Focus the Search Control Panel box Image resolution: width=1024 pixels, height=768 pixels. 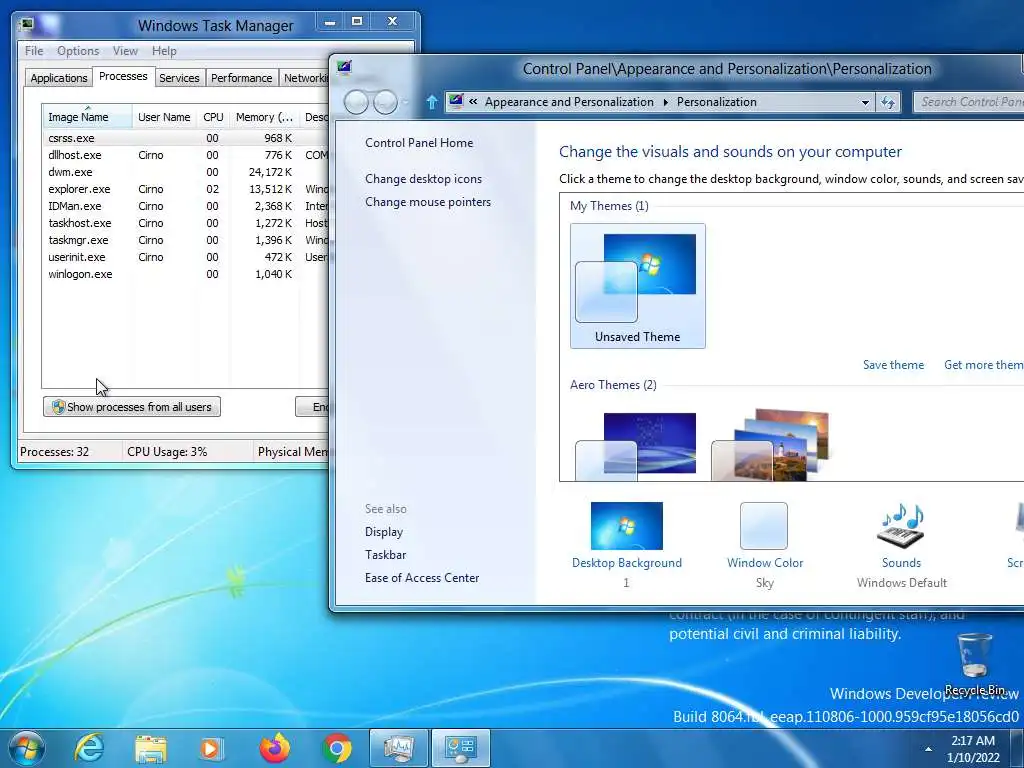[x=968, y=102]
